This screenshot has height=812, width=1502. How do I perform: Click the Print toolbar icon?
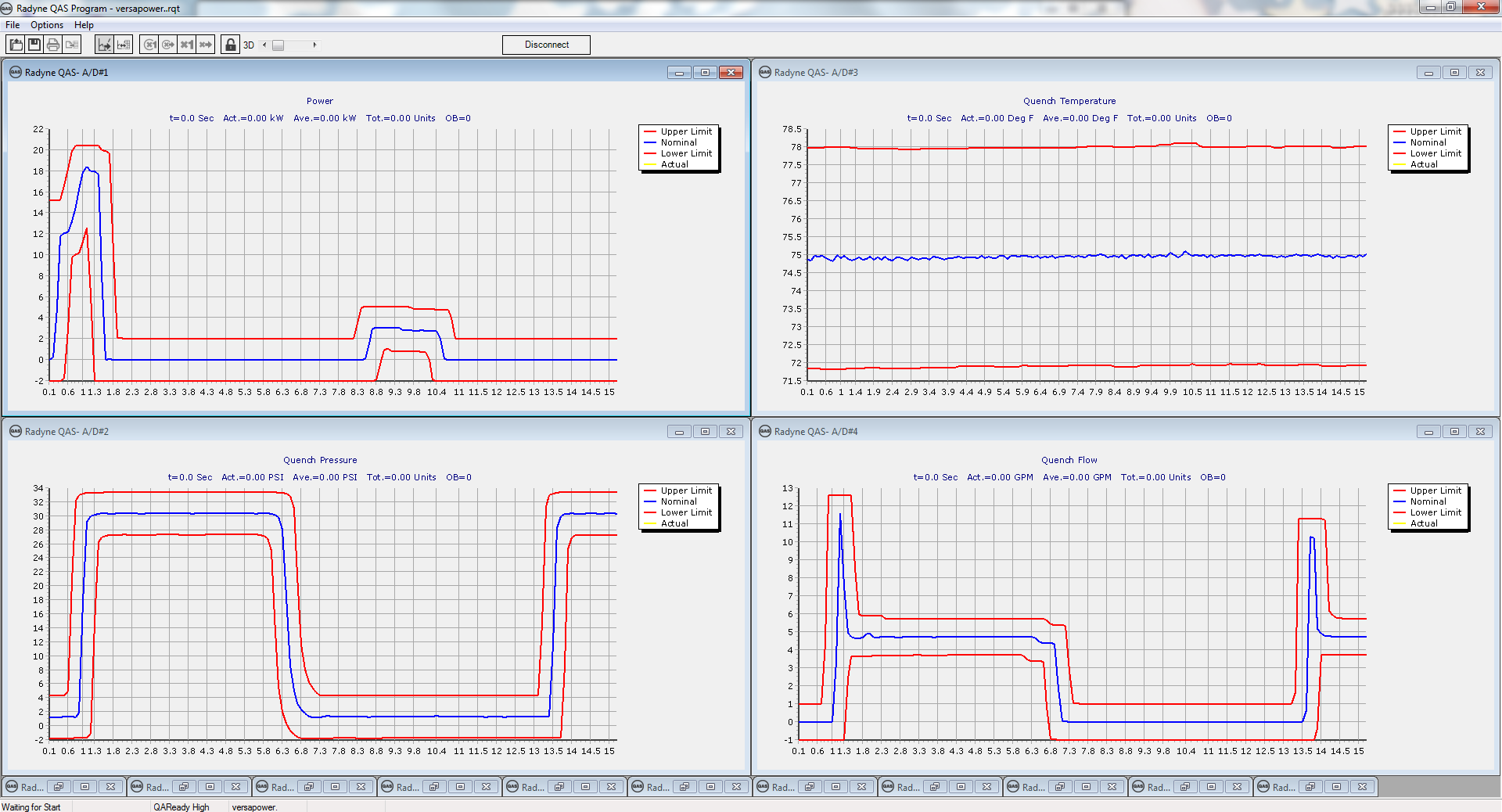click(x=53, y=45)
